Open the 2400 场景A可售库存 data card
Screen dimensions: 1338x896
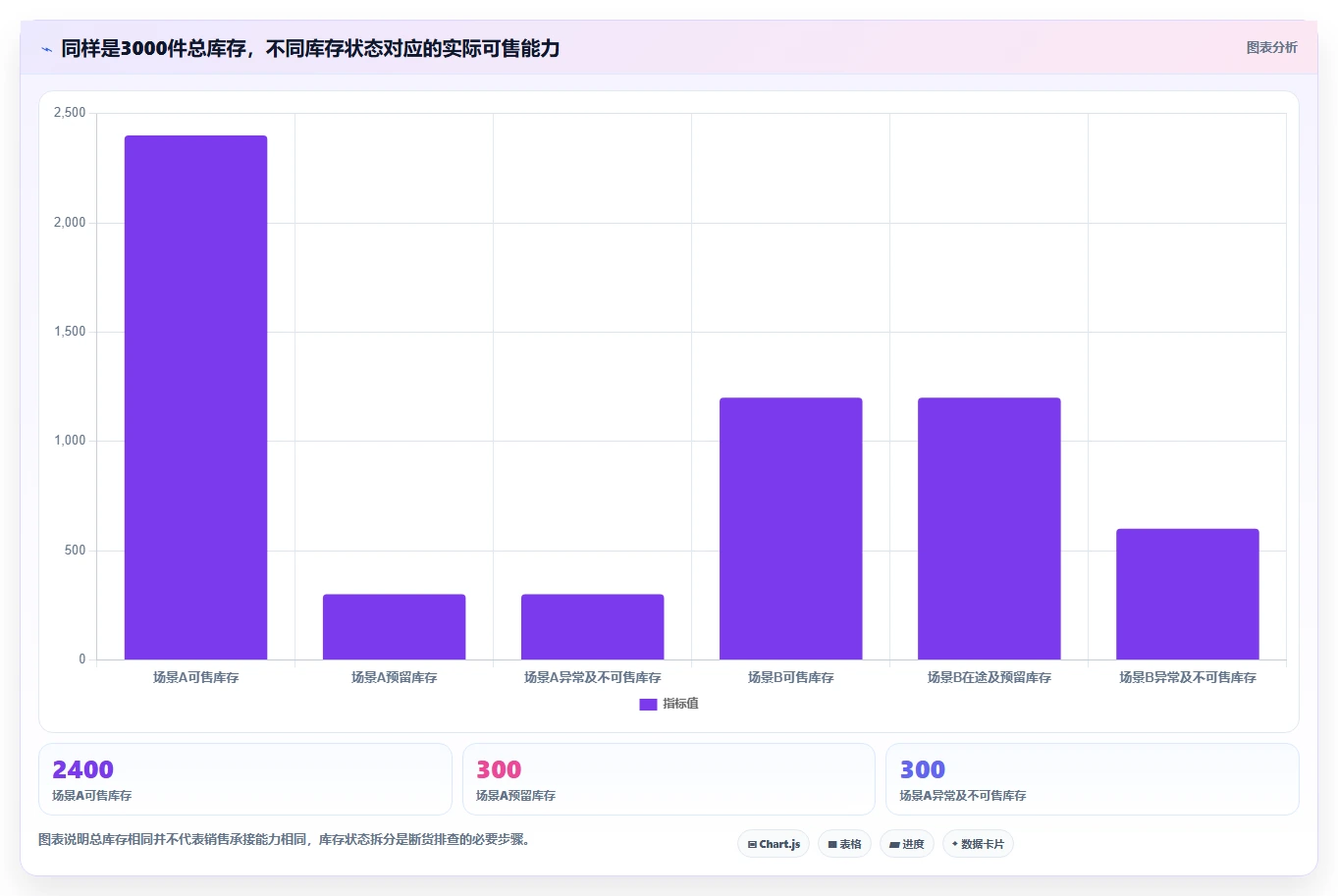(x=244, y=779)
